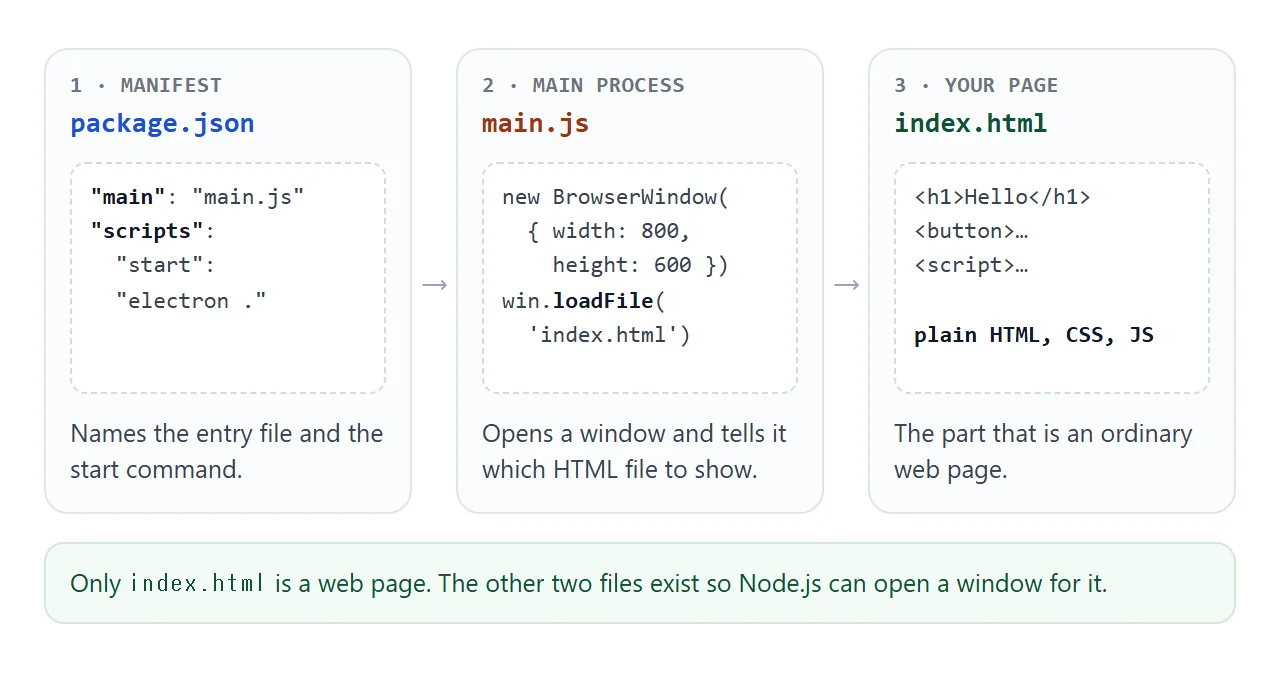Click the '"start":' code line
The height and width of the screenshot is (676, 1280).
(x=165, y=265)
